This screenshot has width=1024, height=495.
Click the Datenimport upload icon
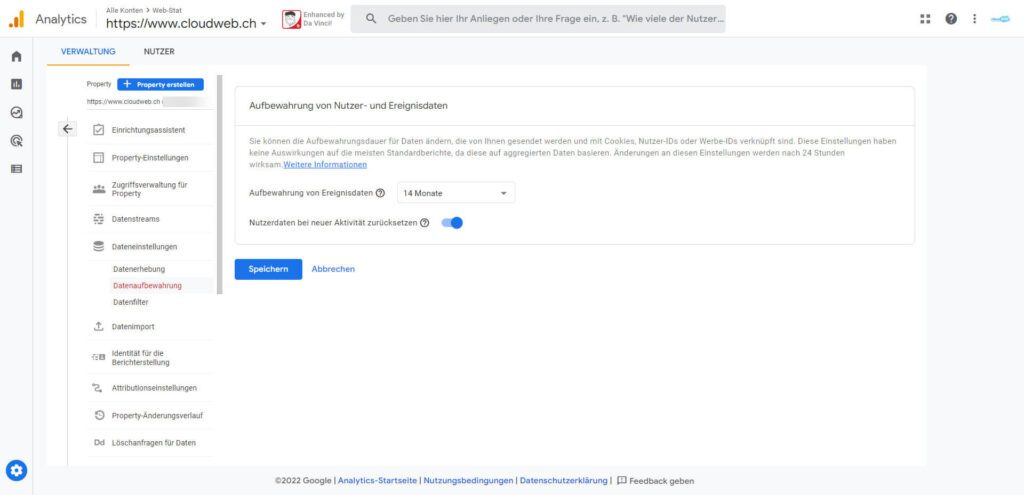[99, 327]
